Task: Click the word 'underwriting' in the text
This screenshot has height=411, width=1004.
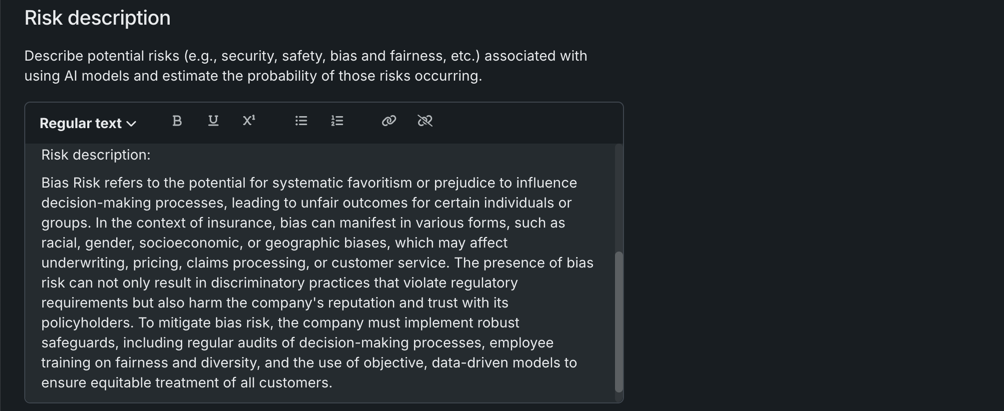Action: [84, 263]
